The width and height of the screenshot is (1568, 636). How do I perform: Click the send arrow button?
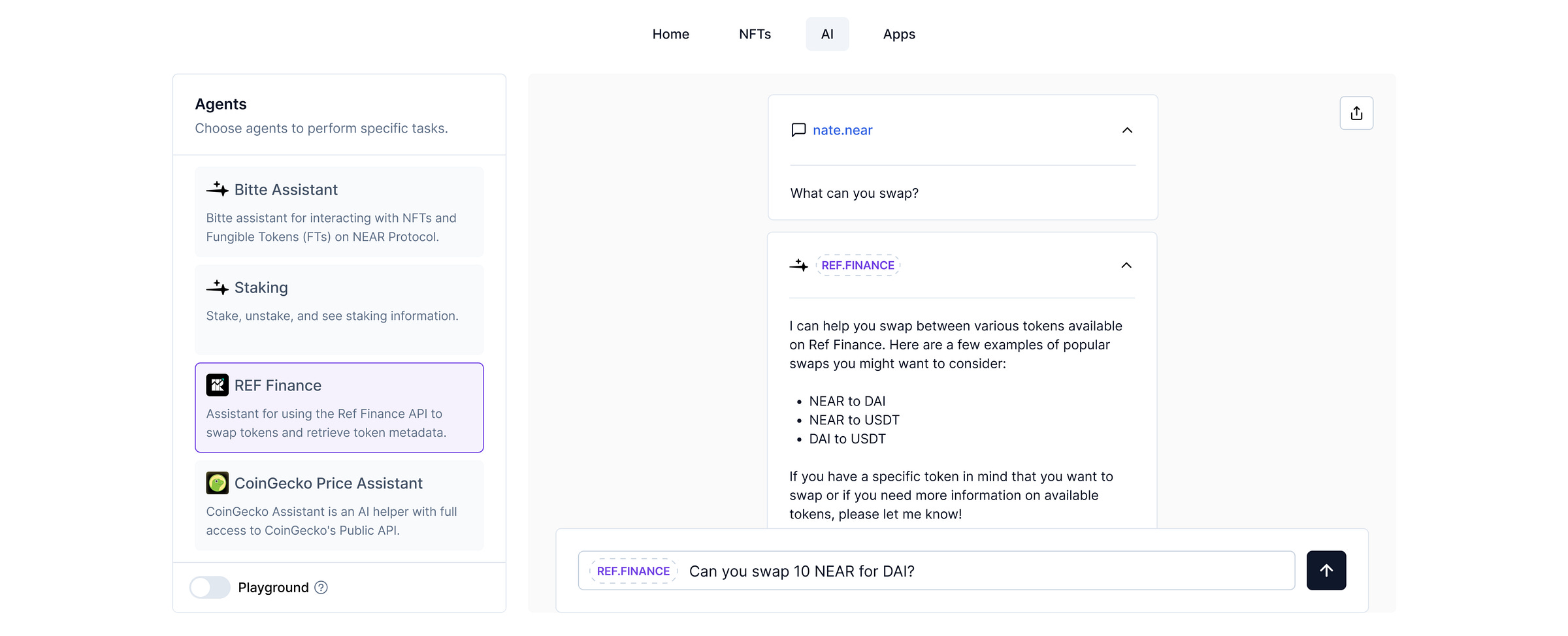coord(1326,571)
